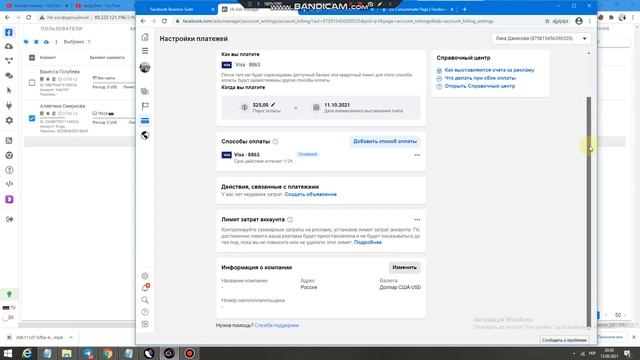Screen dimensions: 640x360
Task: Open the gear settings in background sidebar
Action: [x=9, y=120]
